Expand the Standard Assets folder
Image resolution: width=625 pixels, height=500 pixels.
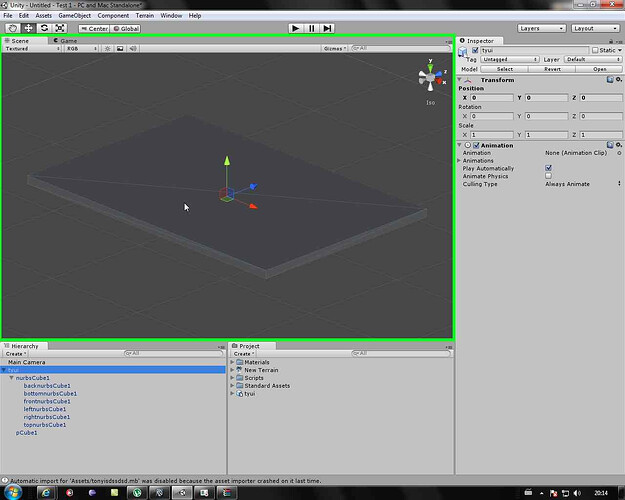tap(232, 386)
